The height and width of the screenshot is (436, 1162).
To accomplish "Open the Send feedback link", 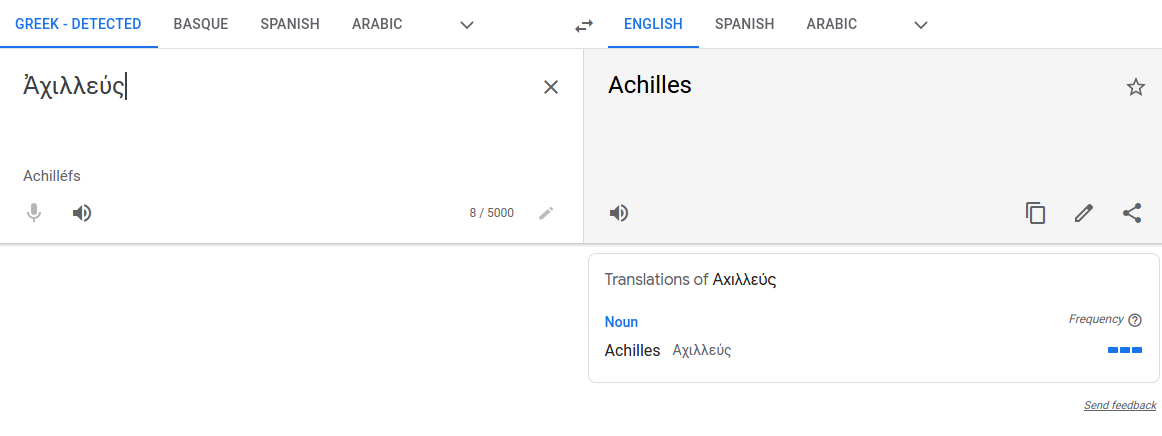I will click(x=1120, y=405).
